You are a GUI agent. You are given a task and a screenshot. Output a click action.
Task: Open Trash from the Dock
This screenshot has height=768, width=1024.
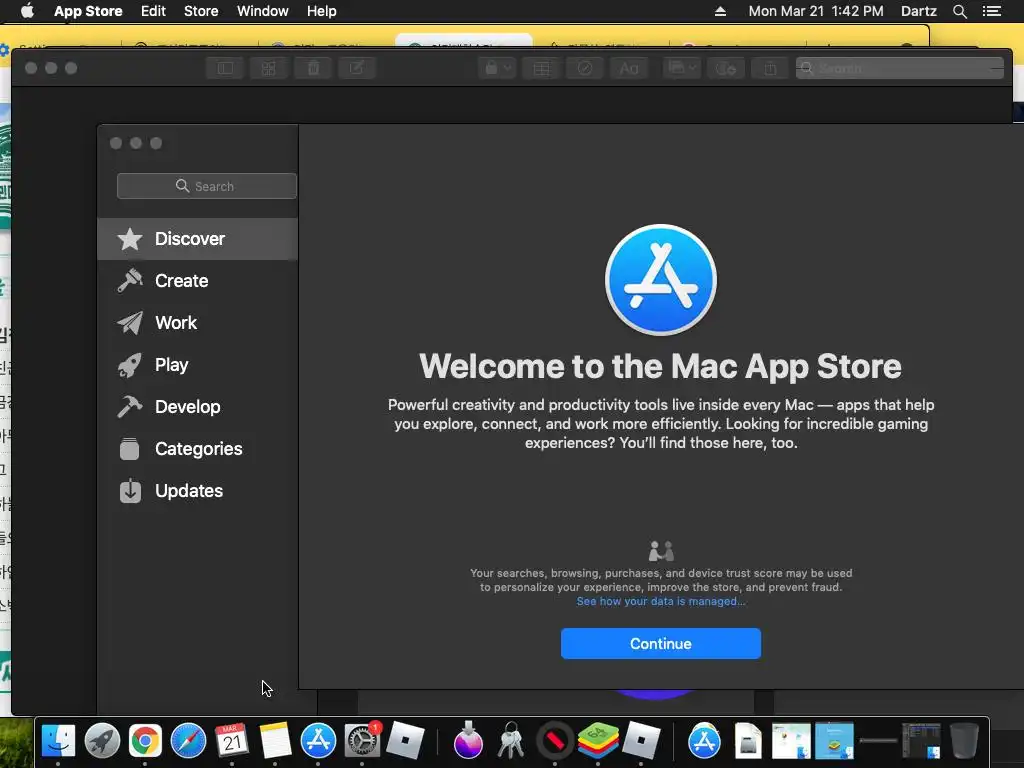(964, 741)
